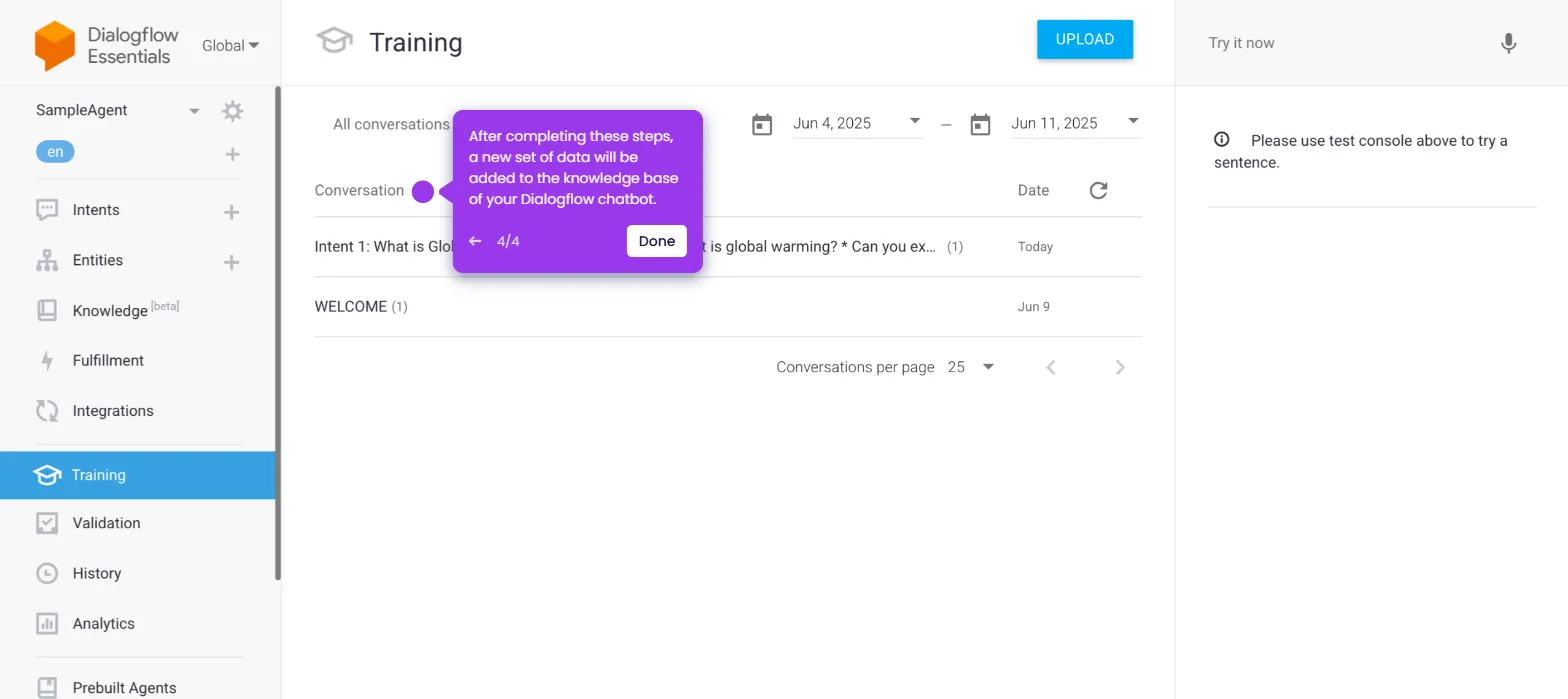Image resolution: width=1568 pixels, height=699 pixels.
Task: Click the Entities hierarchy icon
Action: (47, 261)
